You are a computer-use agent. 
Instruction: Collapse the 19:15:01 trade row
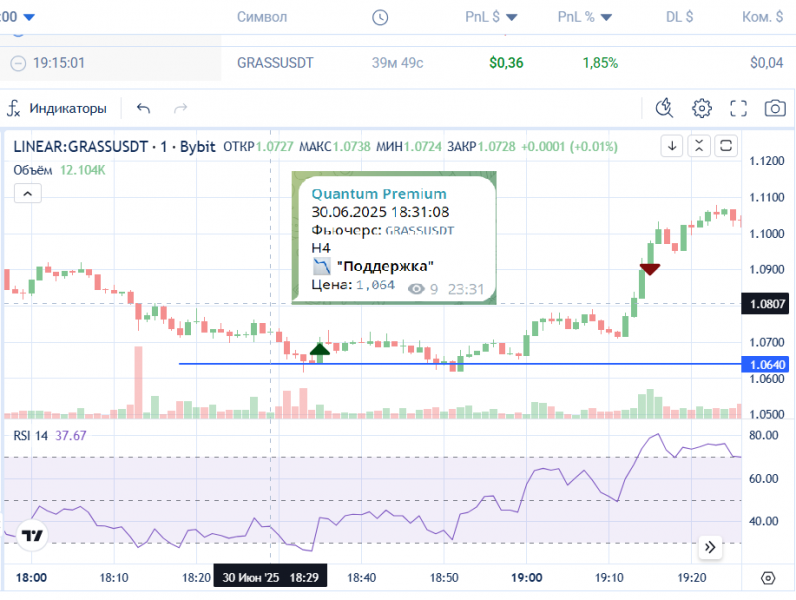point(18,63)
